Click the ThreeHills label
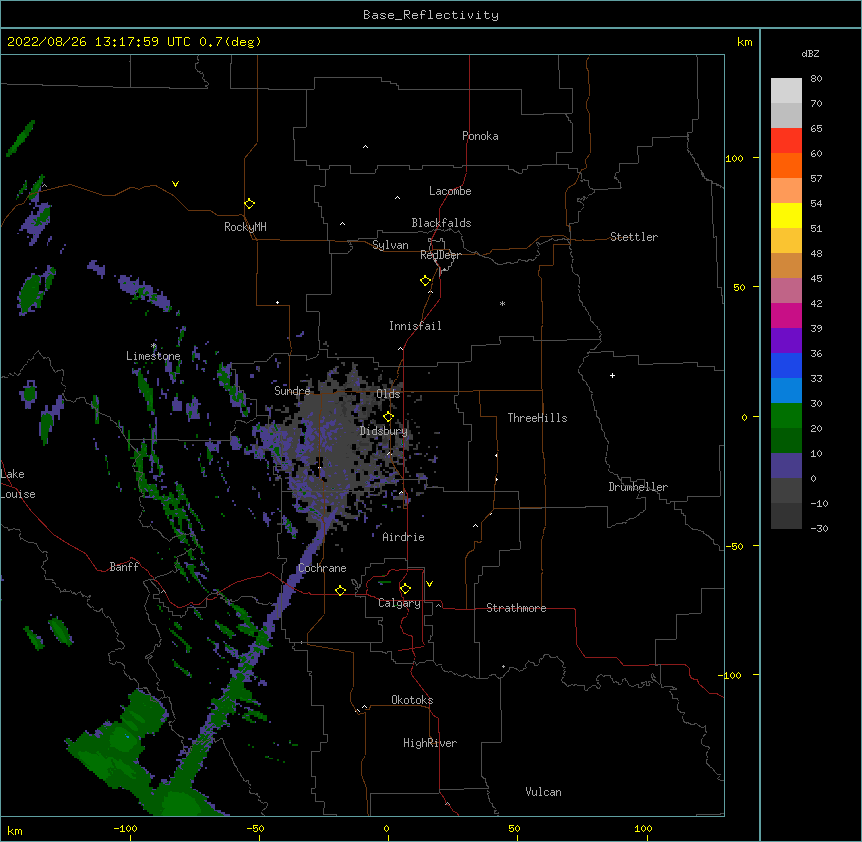Image resolution: width=862 pixels, height=842 pixels. [x=537, y=418]
